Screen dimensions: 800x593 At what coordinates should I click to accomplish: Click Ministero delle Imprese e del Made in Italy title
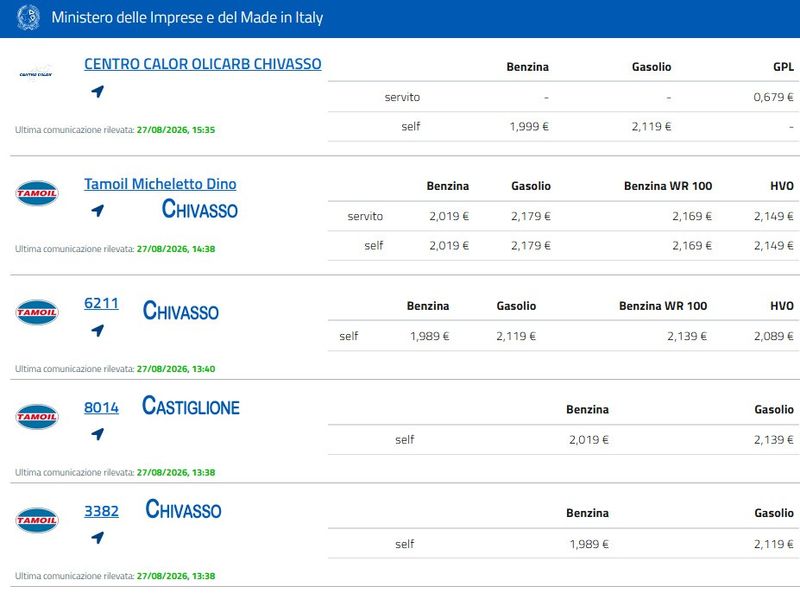point(187,17)
